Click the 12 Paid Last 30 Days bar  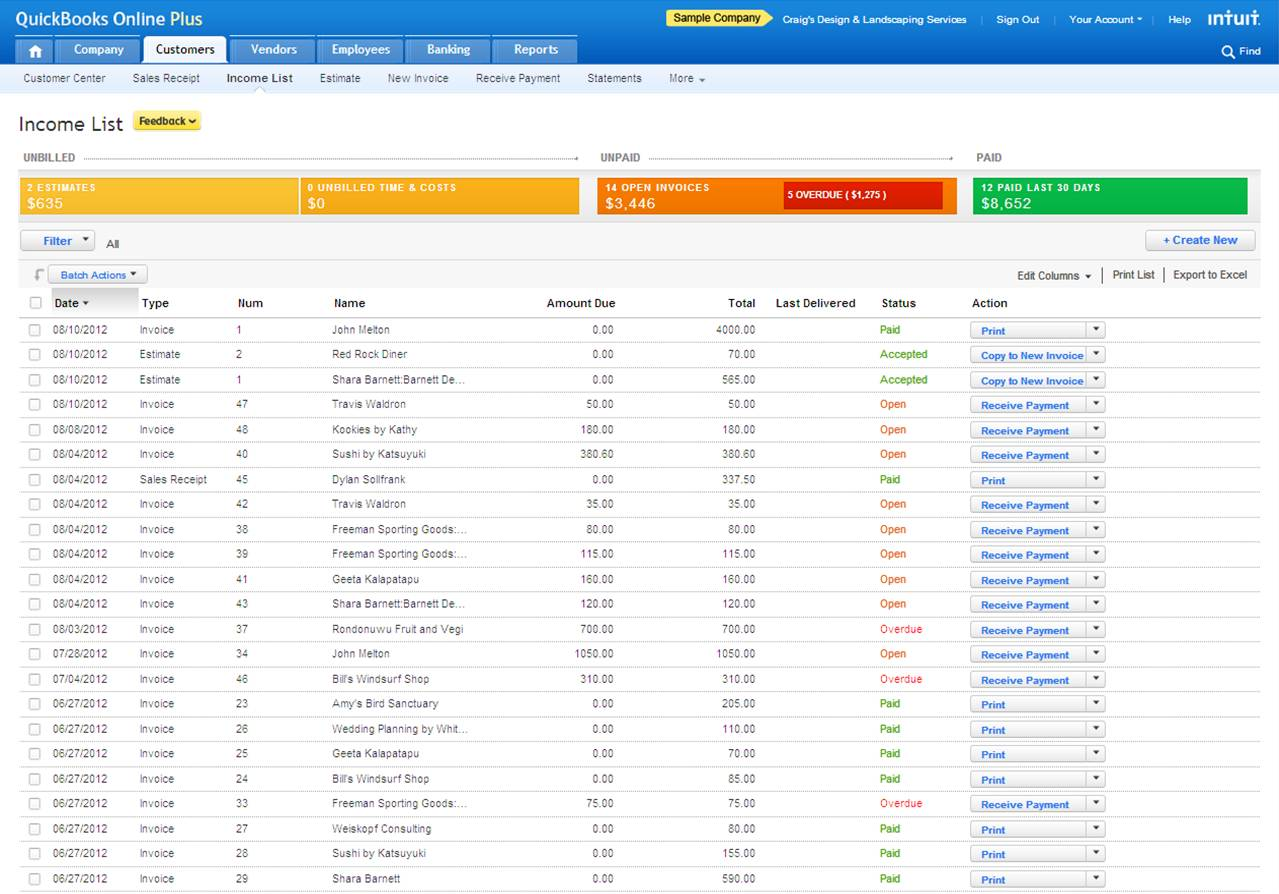1111,196
